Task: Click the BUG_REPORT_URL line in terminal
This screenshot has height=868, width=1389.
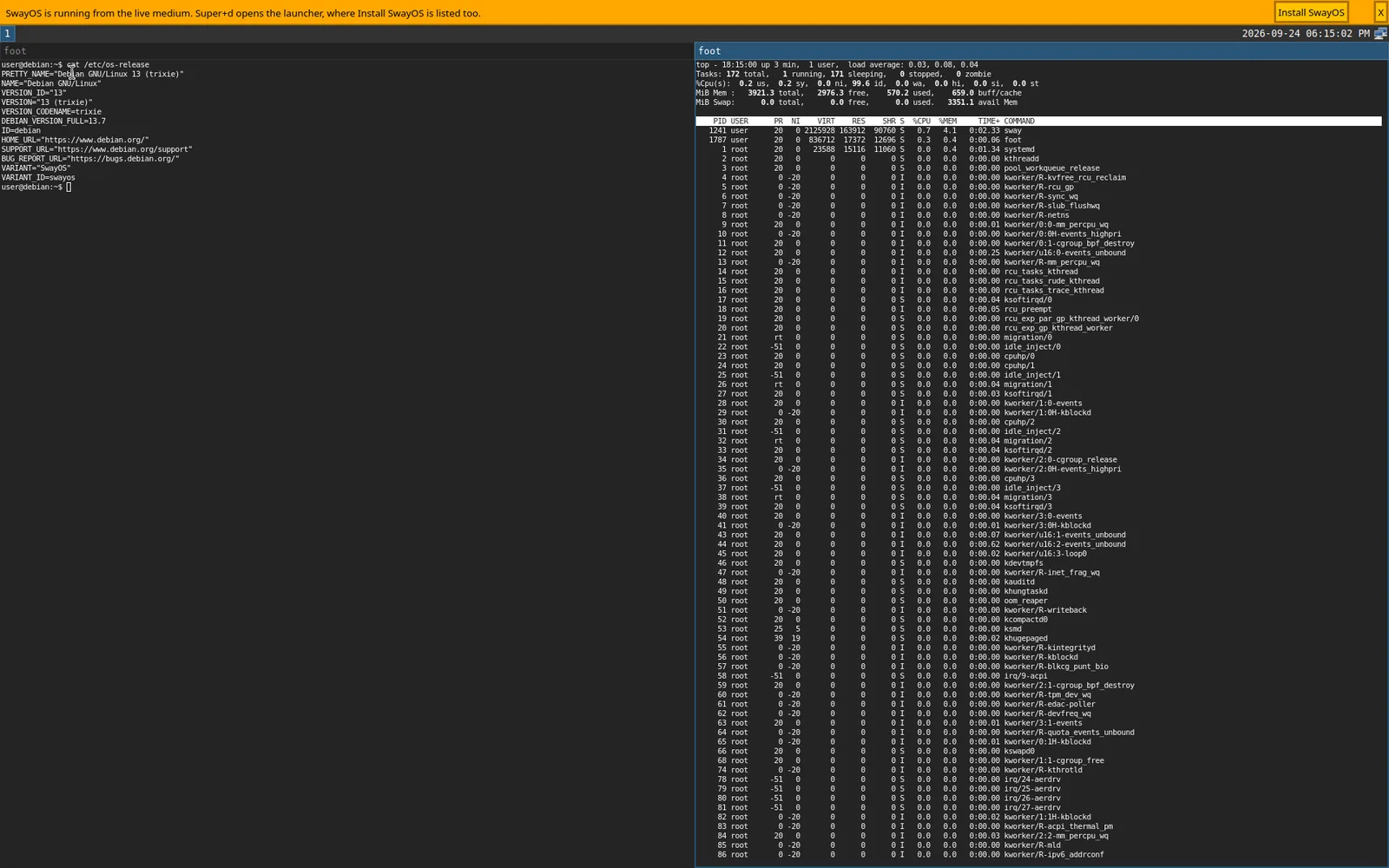Action: pos(90,159)
